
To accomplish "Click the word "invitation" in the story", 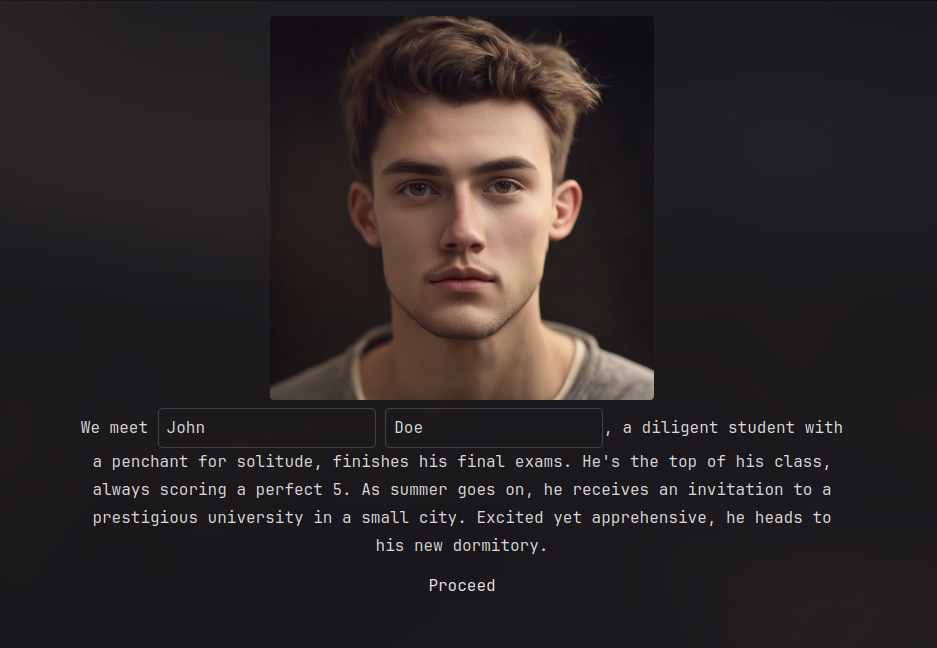I will click(x=736, y=490).
